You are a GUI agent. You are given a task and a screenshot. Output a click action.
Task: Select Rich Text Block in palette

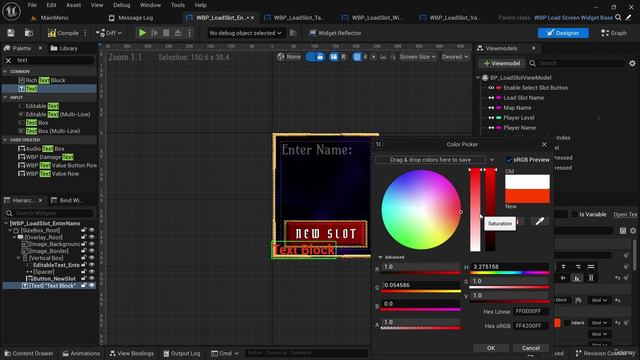click(x=45, y=80)
